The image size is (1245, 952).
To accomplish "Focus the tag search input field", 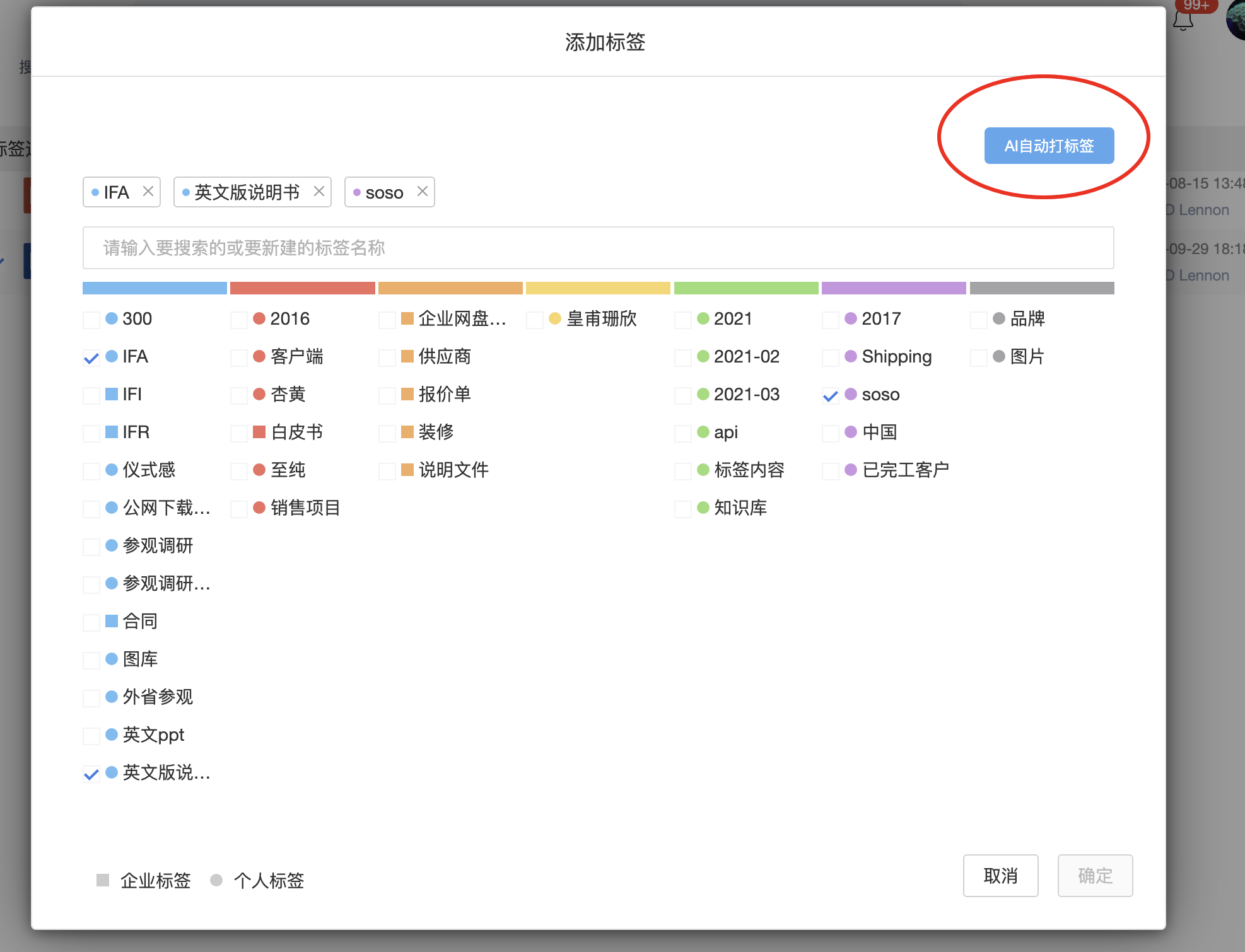I will pyautogui.click(x=598, y=248).
